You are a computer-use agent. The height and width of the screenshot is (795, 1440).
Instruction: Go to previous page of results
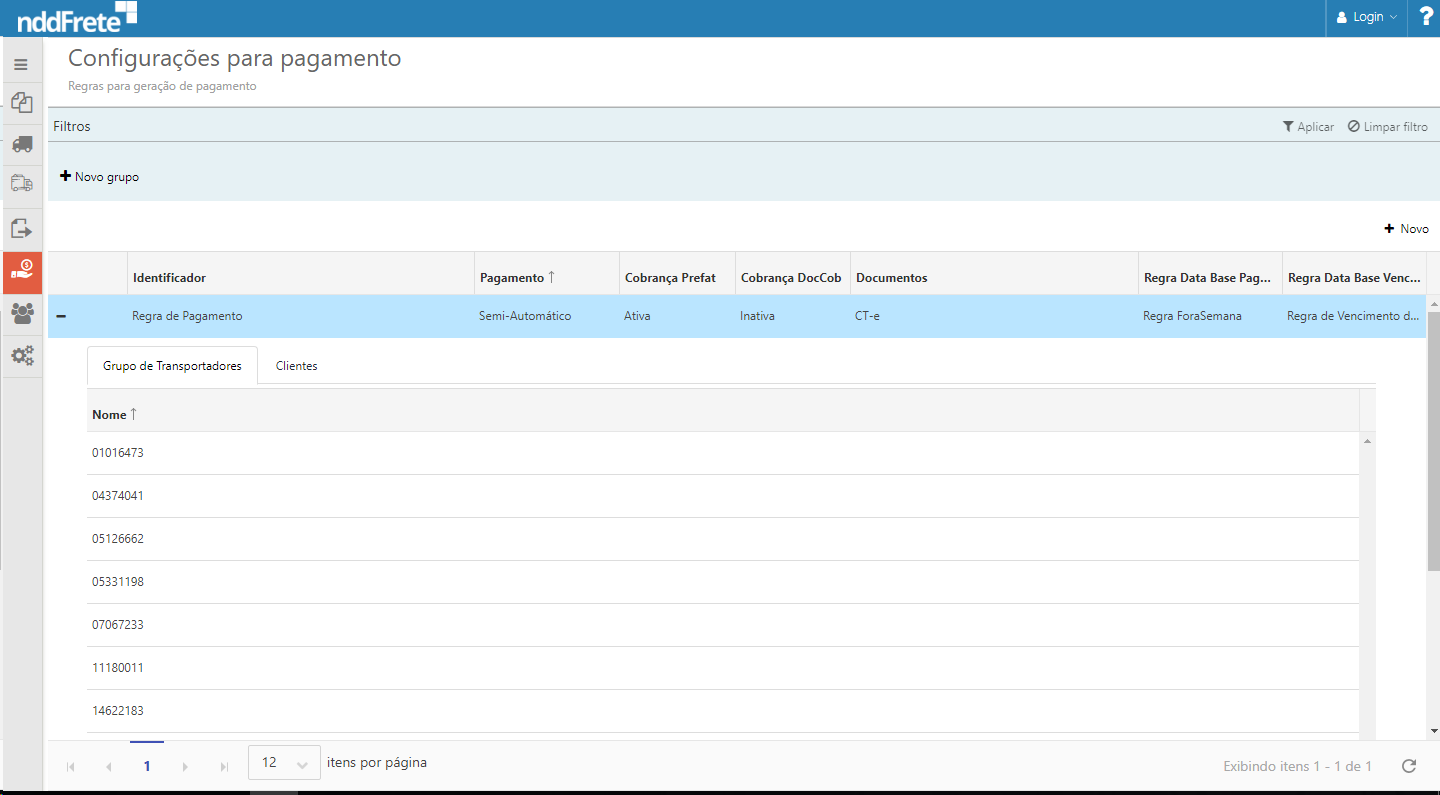click(x=108, y=767)
